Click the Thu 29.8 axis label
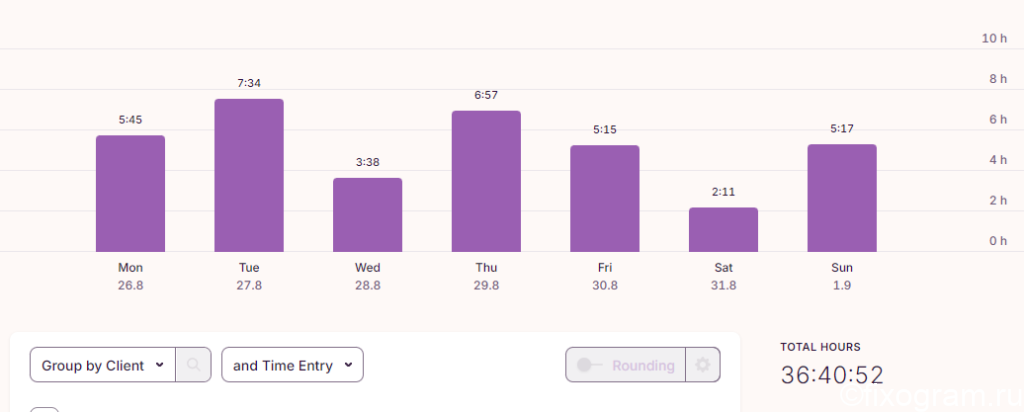This screenshot has width=1024, height=412. 487,277
